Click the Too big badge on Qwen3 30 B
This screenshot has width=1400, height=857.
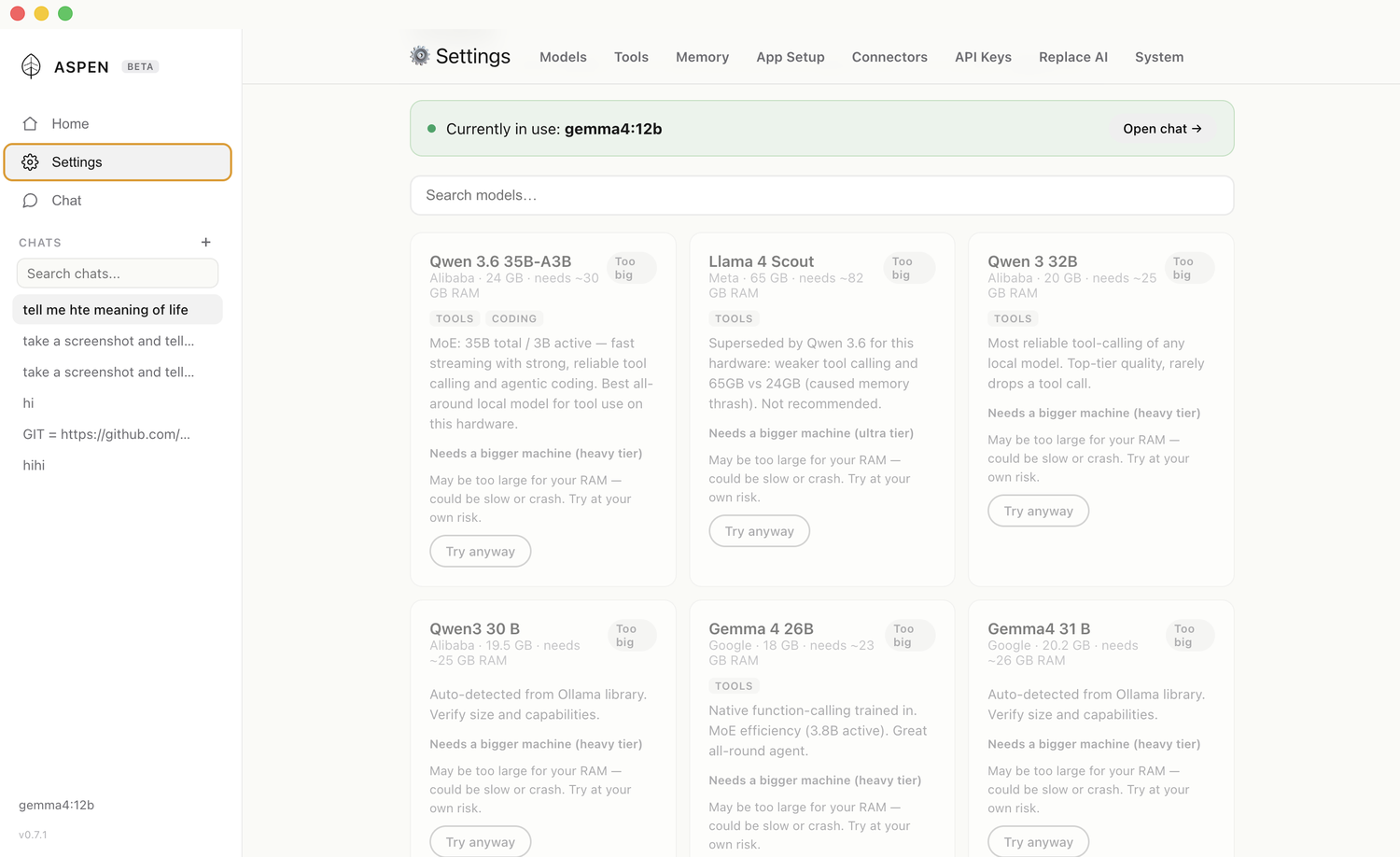point(631,635)
